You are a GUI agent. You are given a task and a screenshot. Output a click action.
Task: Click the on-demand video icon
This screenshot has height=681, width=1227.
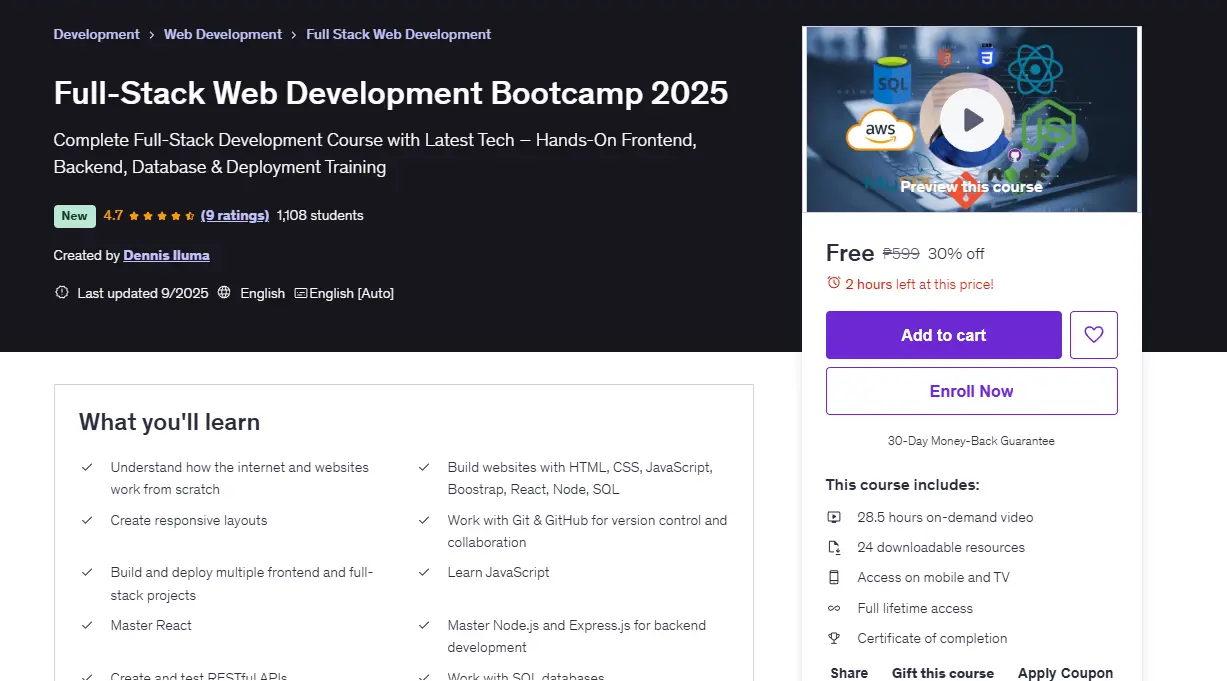coord(834,517)
